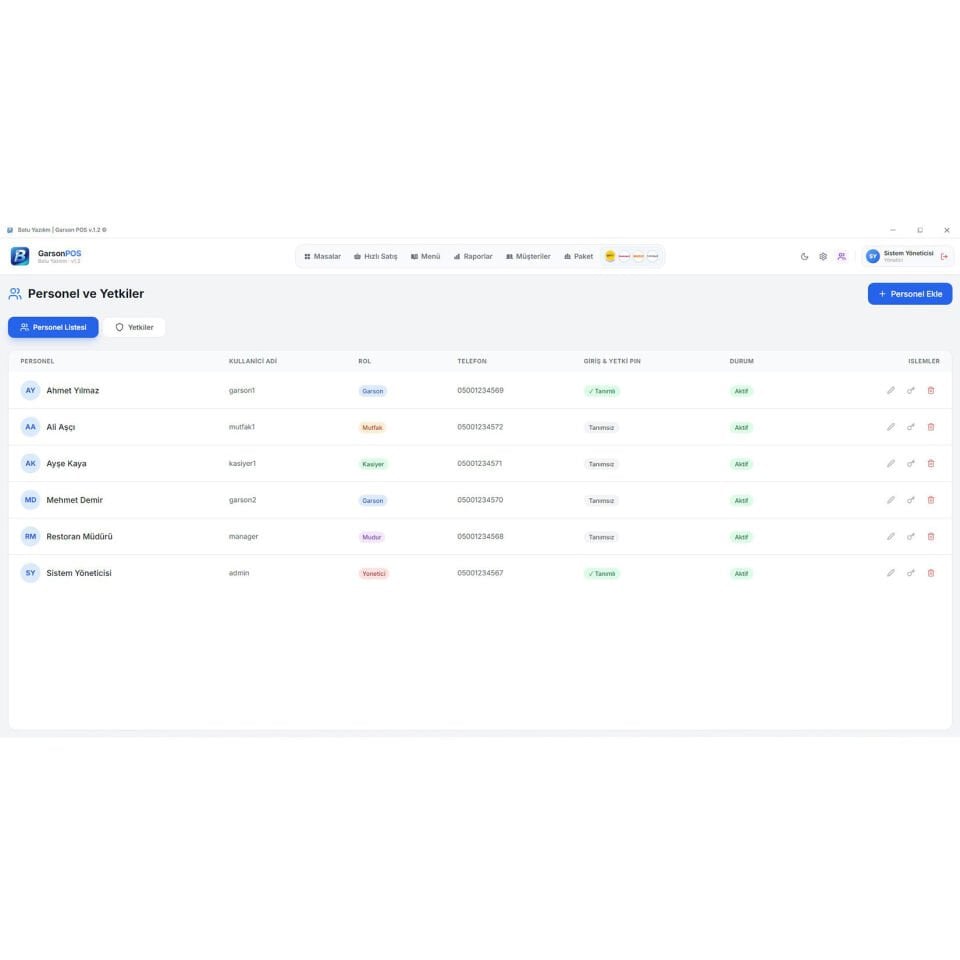The height and width of the screenshot is (960, 960).
Task: Edit Restoran Müdürü with the pencil icon
Action: (891, 536)
